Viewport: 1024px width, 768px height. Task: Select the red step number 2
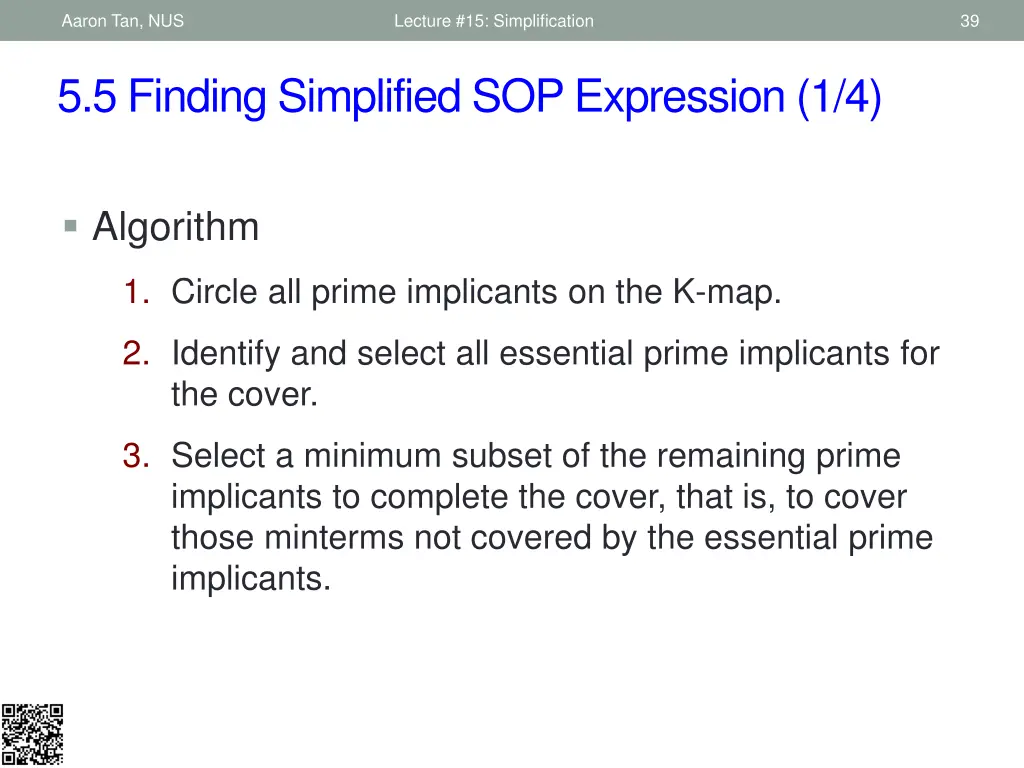click(x=136, y=353)
